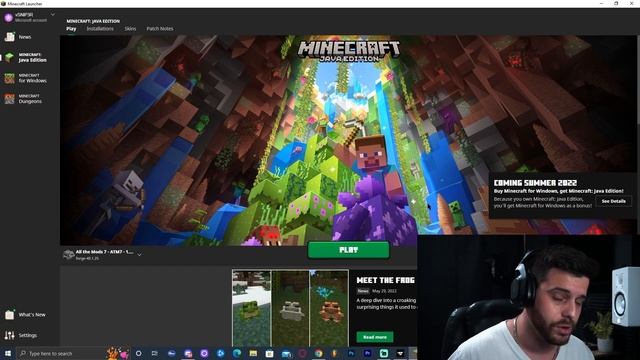Click the green PLAY button
The image size is (640, 360).
click(x=349, y=250)
